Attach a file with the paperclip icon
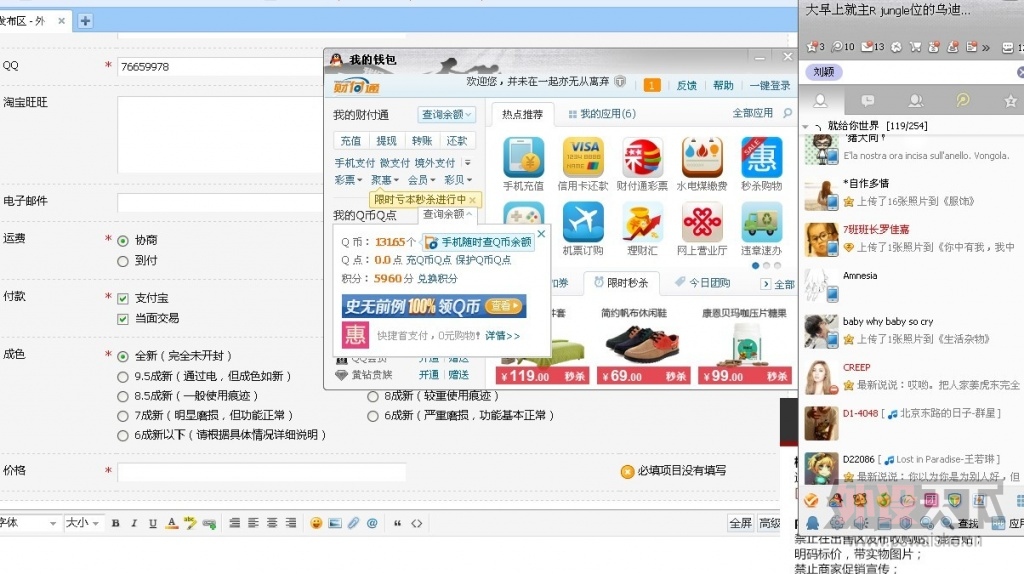The height and width of the screenshot is (574, 1024). click(x=353, y=523)
